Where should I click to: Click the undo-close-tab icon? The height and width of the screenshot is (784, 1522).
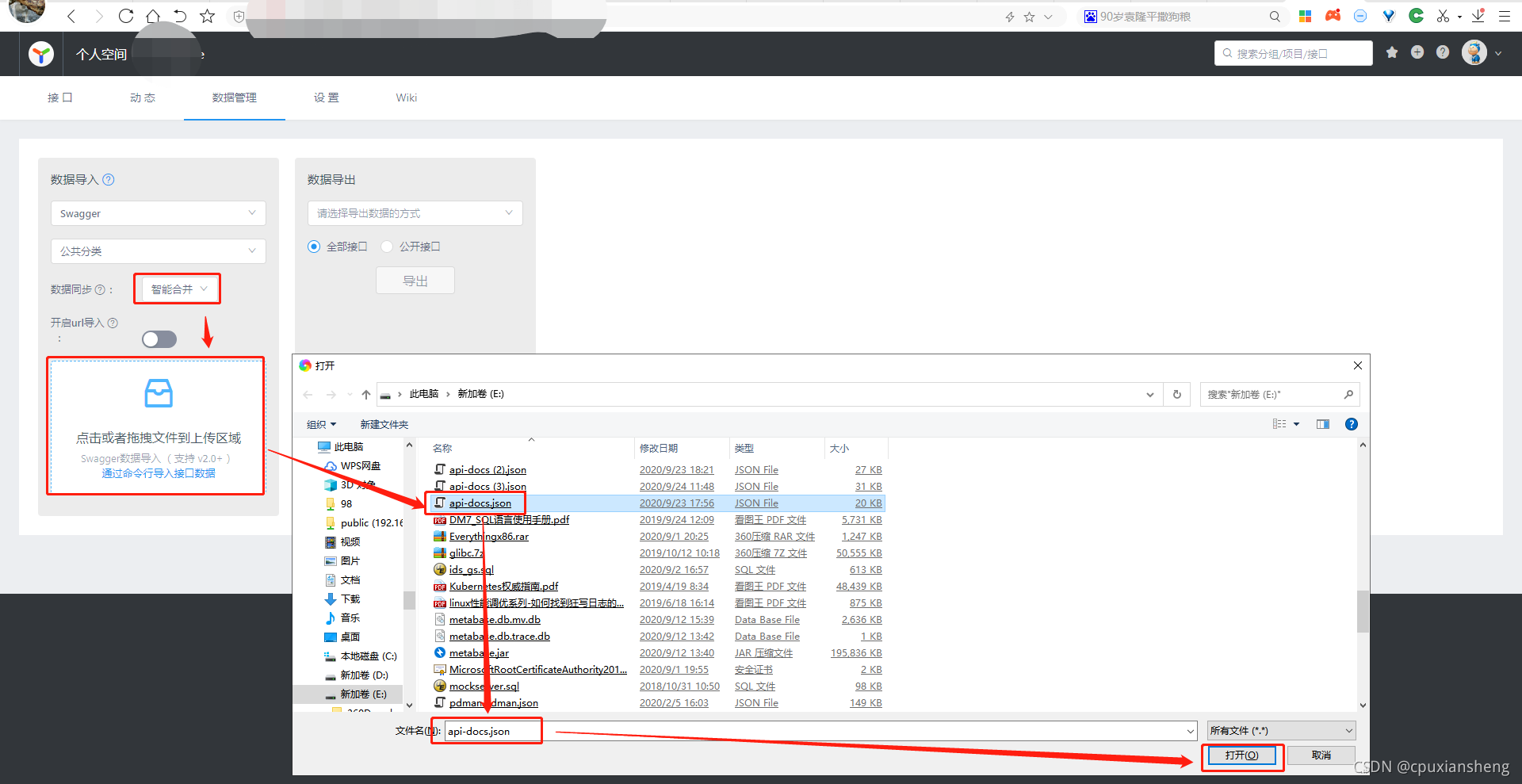(x=180, y=16)
